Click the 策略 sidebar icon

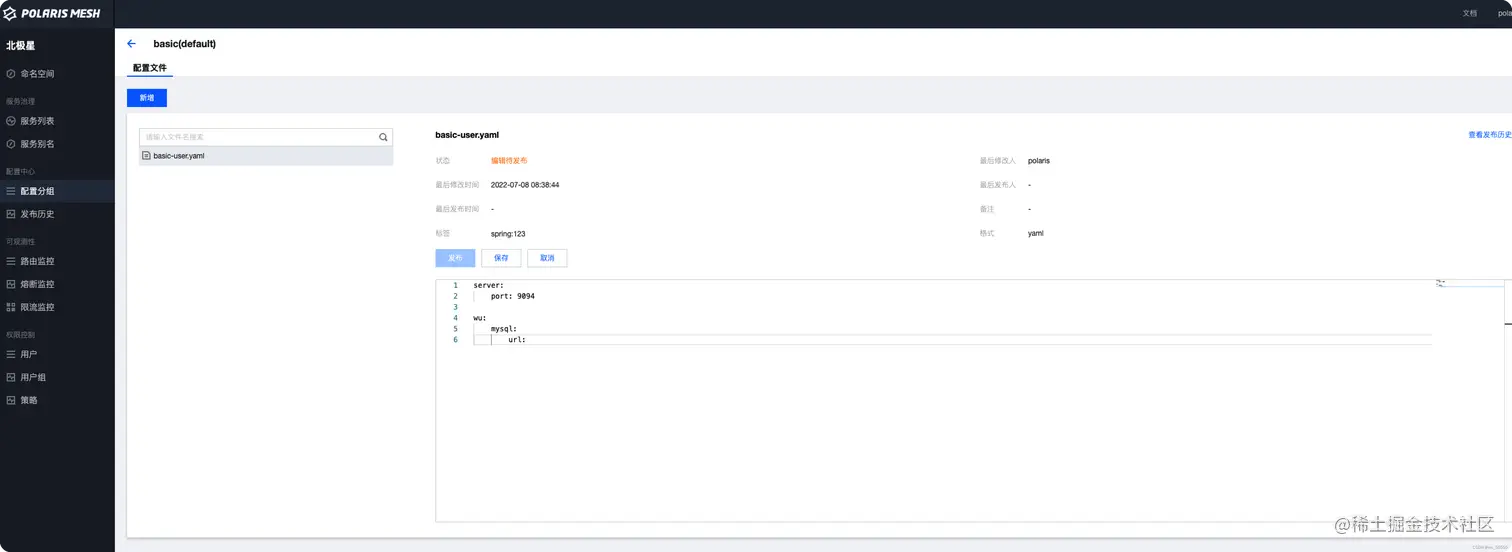pyautogui.click(x=11, y=400)
